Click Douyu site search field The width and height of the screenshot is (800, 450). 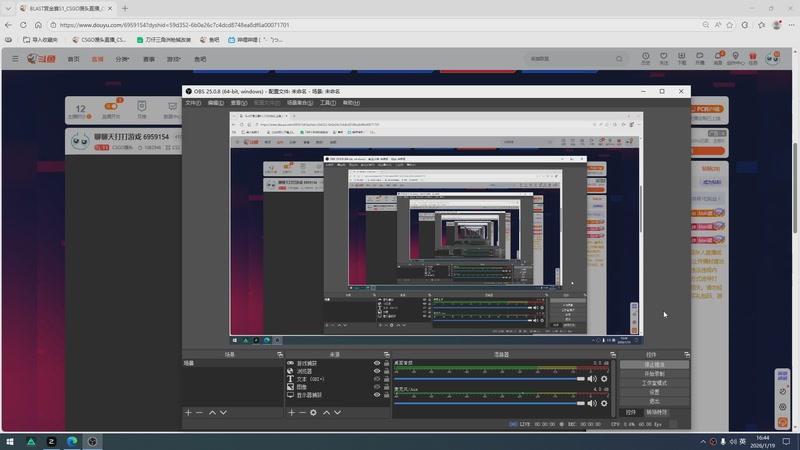pos(569,59)
